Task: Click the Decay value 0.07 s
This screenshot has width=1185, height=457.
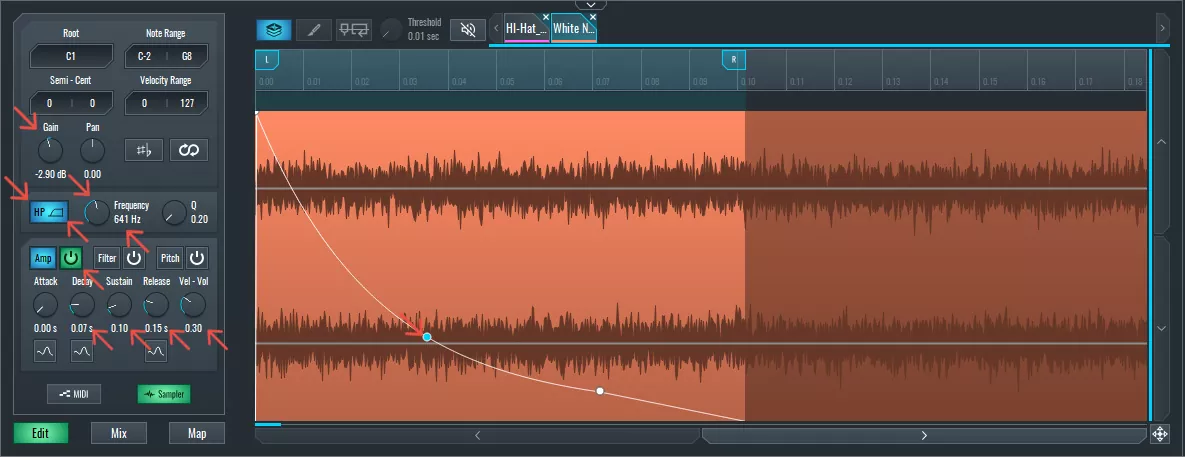Action: (82, 329)
